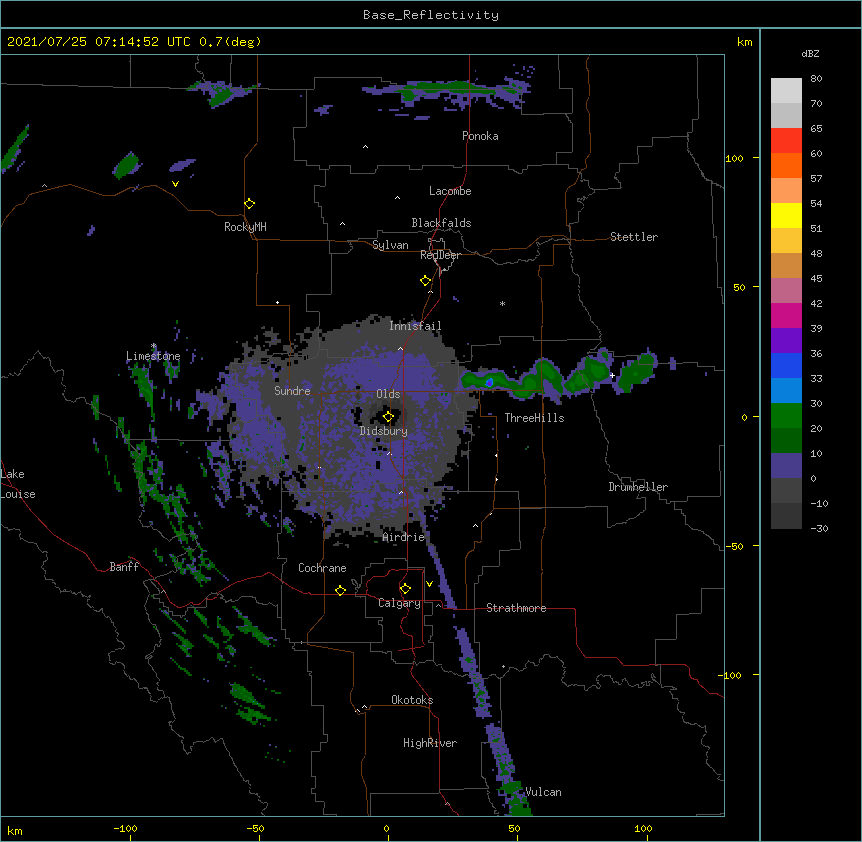
Task: Pick the slate purple 0-10 dBZ swatch
Action: 786,466
